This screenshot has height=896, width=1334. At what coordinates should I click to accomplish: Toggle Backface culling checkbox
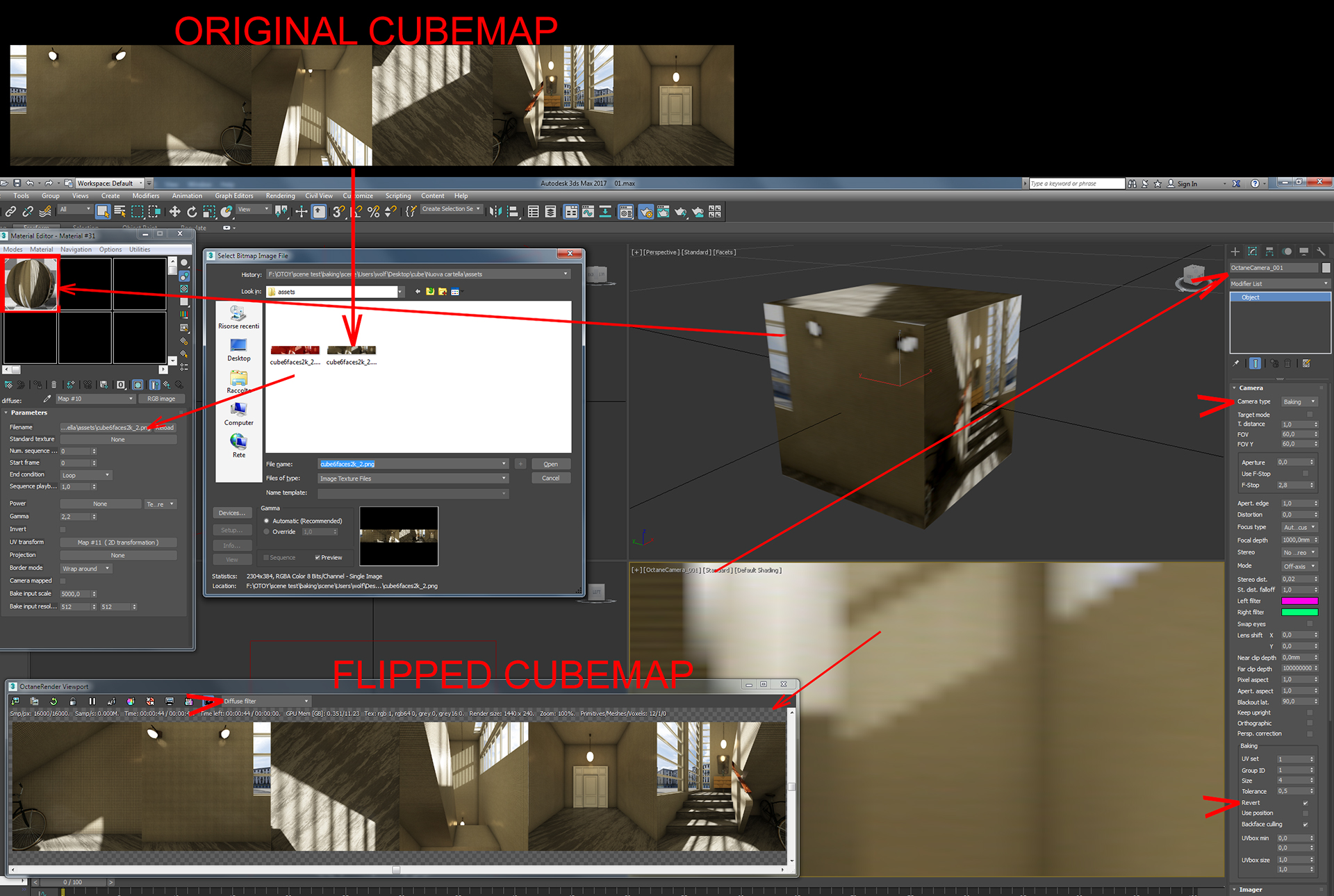coord(1306,824)
